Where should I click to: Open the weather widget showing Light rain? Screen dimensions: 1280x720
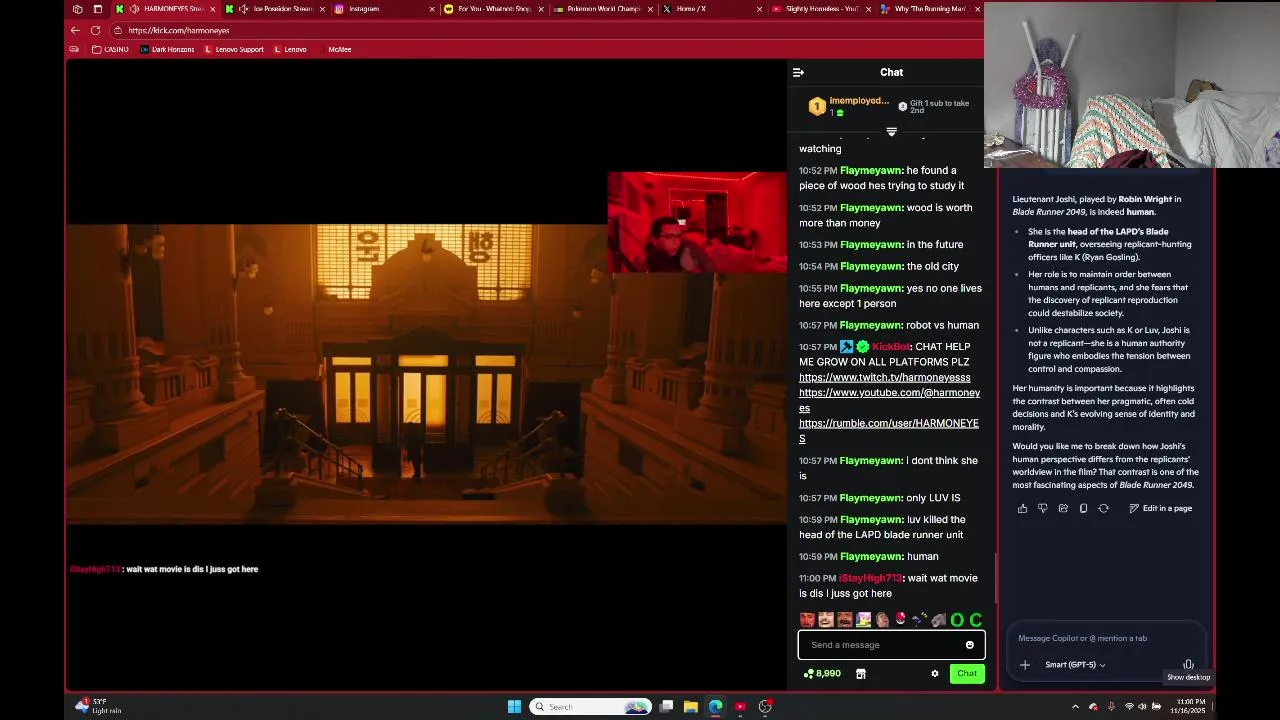98,706
